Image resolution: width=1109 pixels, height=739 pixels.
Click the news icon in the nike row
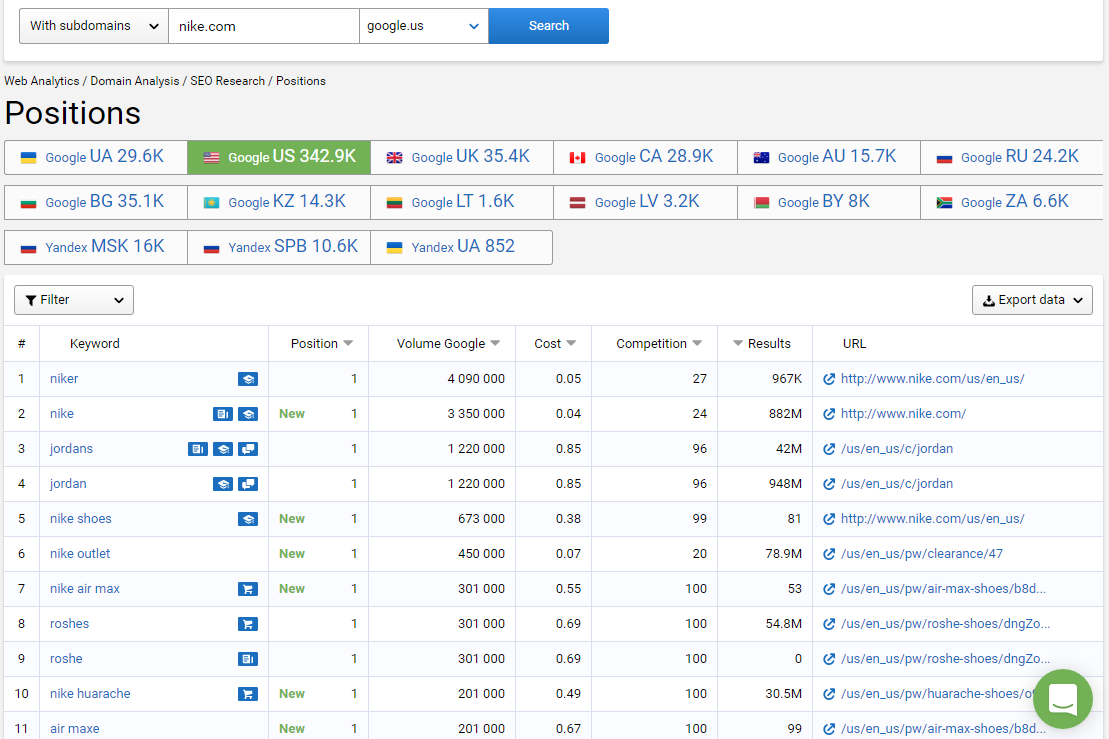[x=222, y=414]
